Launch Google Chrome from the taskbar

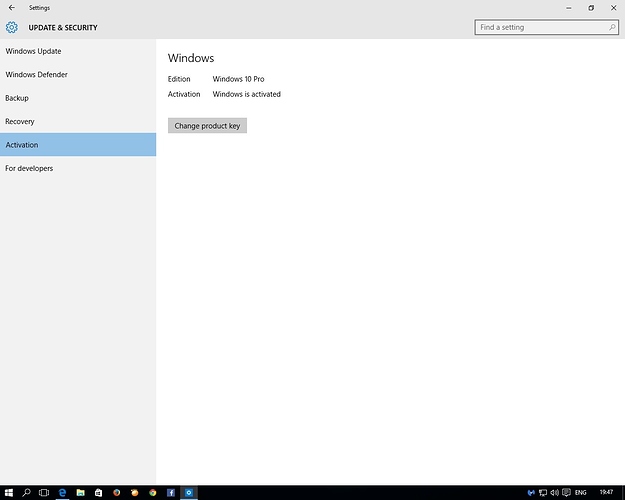tap(153, 493)
